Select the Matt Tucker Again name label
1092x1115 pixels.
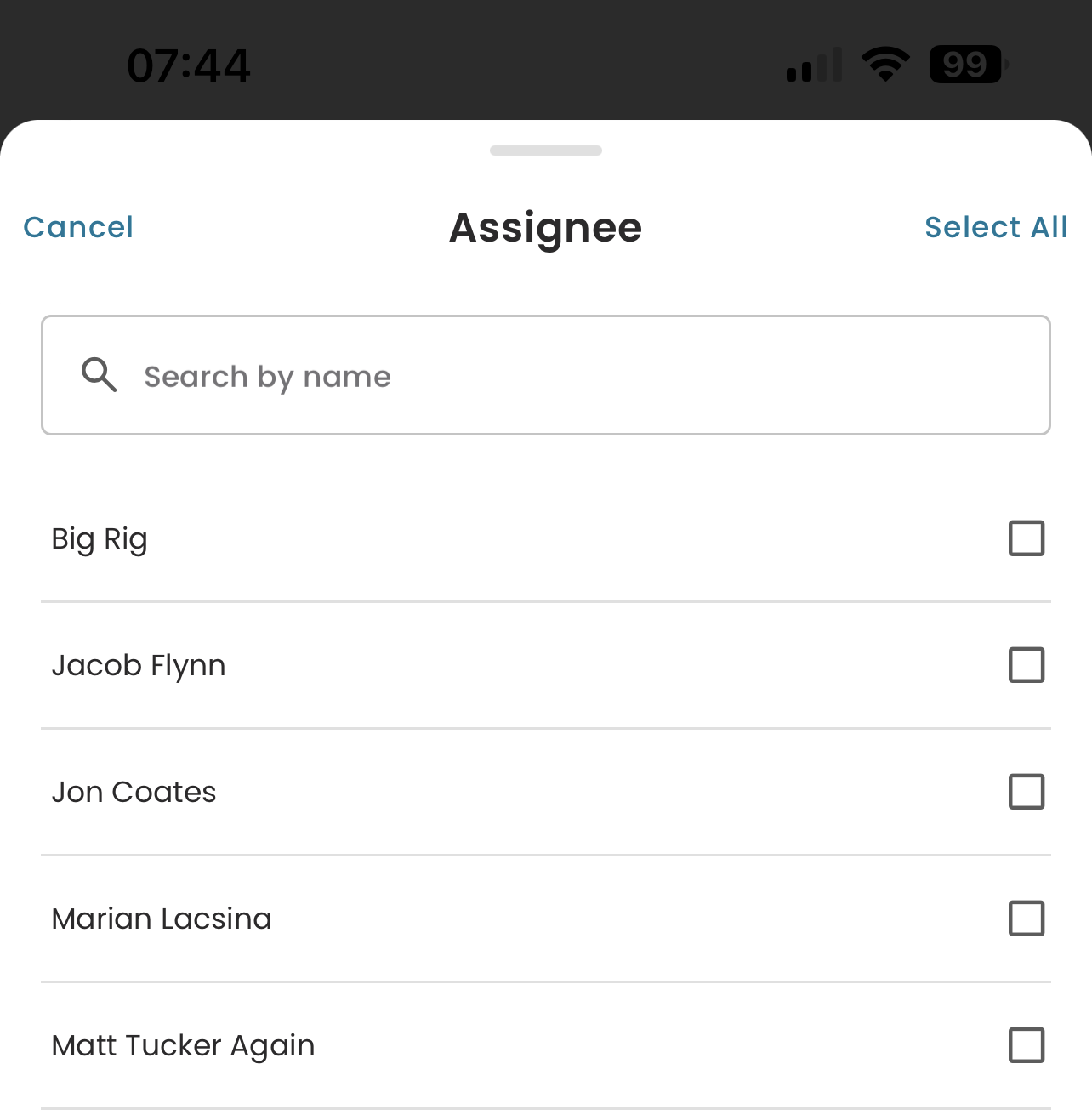pyautogui.click(x=183, y=1046)
